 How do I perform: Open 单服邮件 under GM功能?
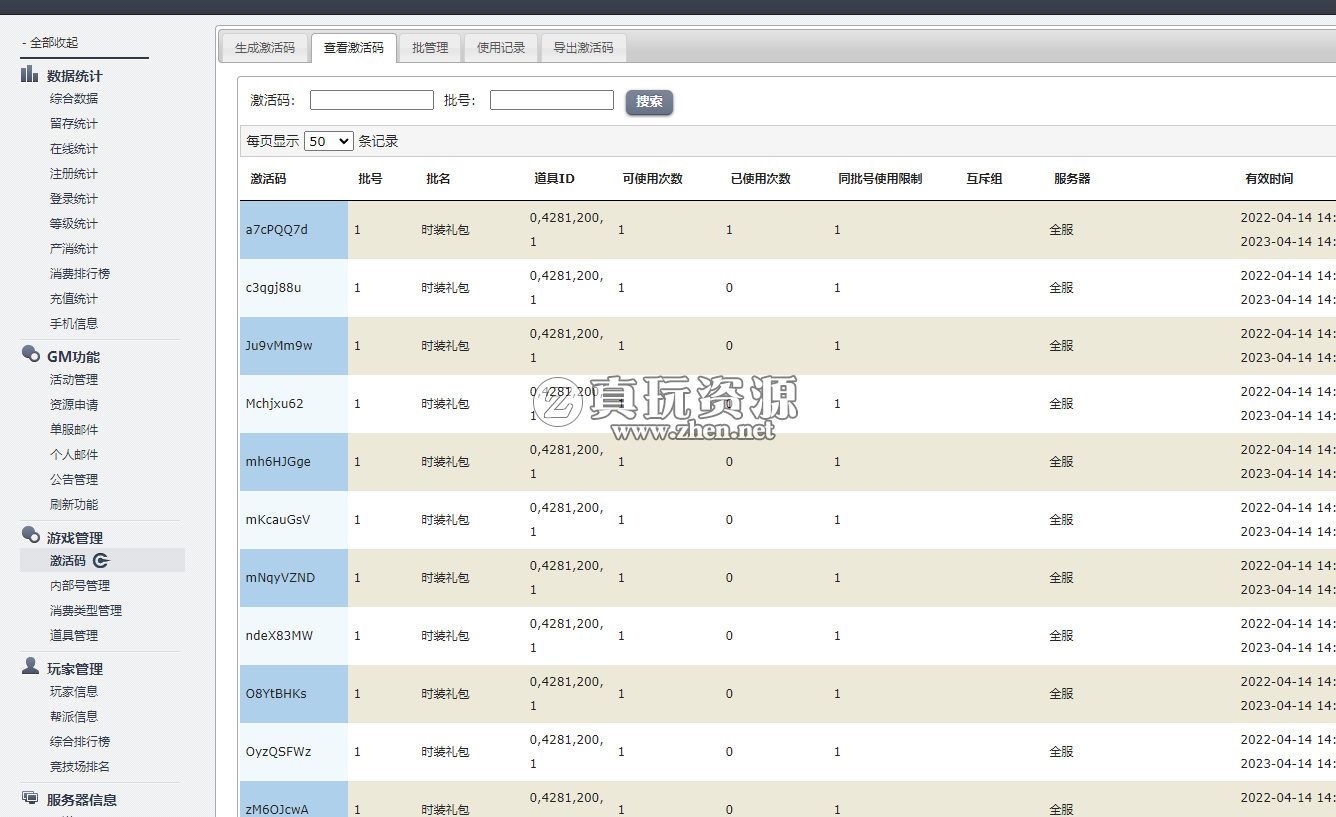[74, 430]
